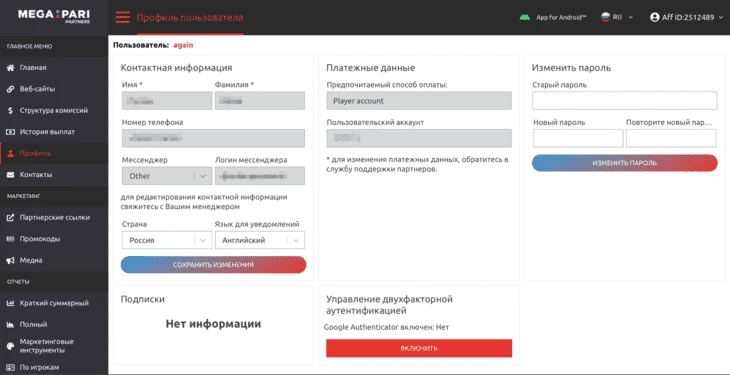
Task: Open the Главная home icon
Action: point(10,68)
